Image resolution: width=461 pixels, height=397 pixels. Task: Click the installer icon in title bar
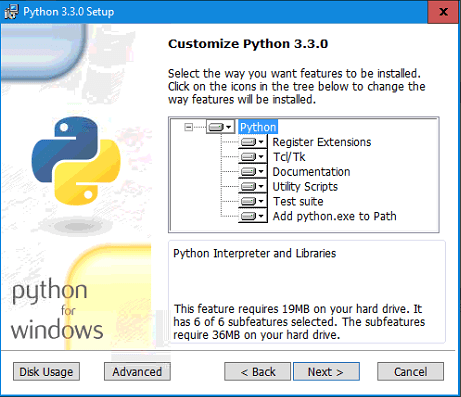(11, 12)
